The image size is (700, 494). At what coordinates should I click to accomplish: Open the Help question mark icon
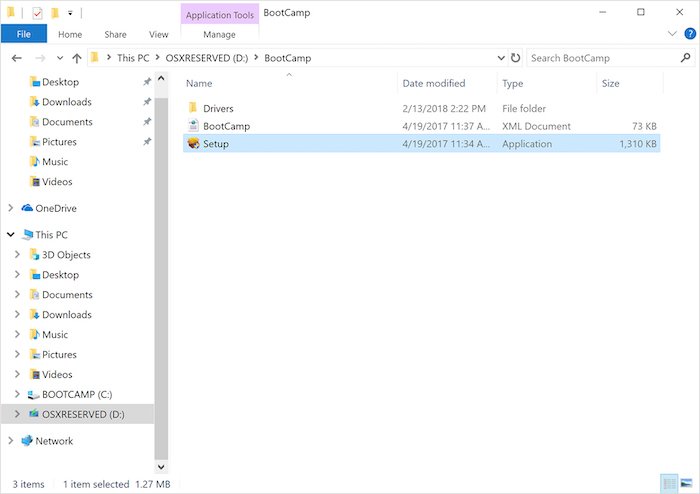click(x=690, y=33)
